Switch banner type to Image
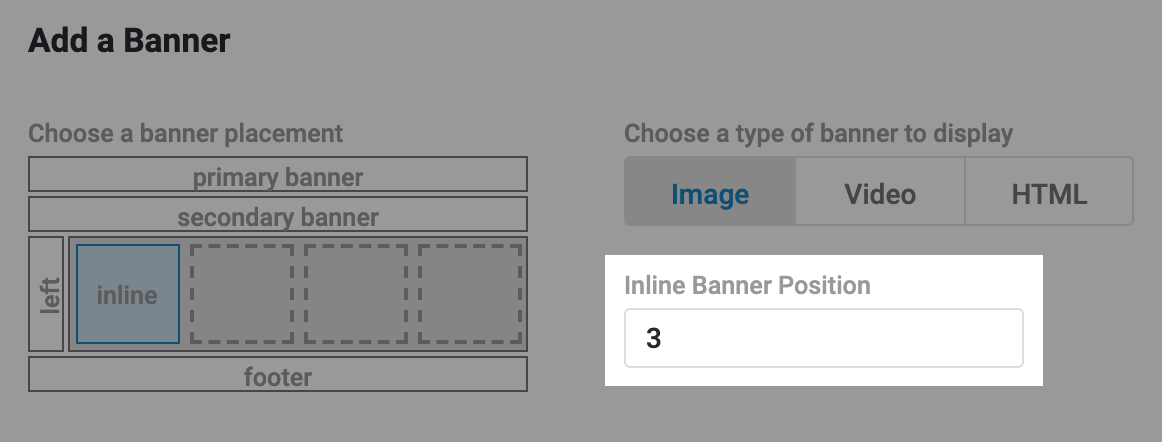This screenshot has height=442, width=1162. [710, 193]
